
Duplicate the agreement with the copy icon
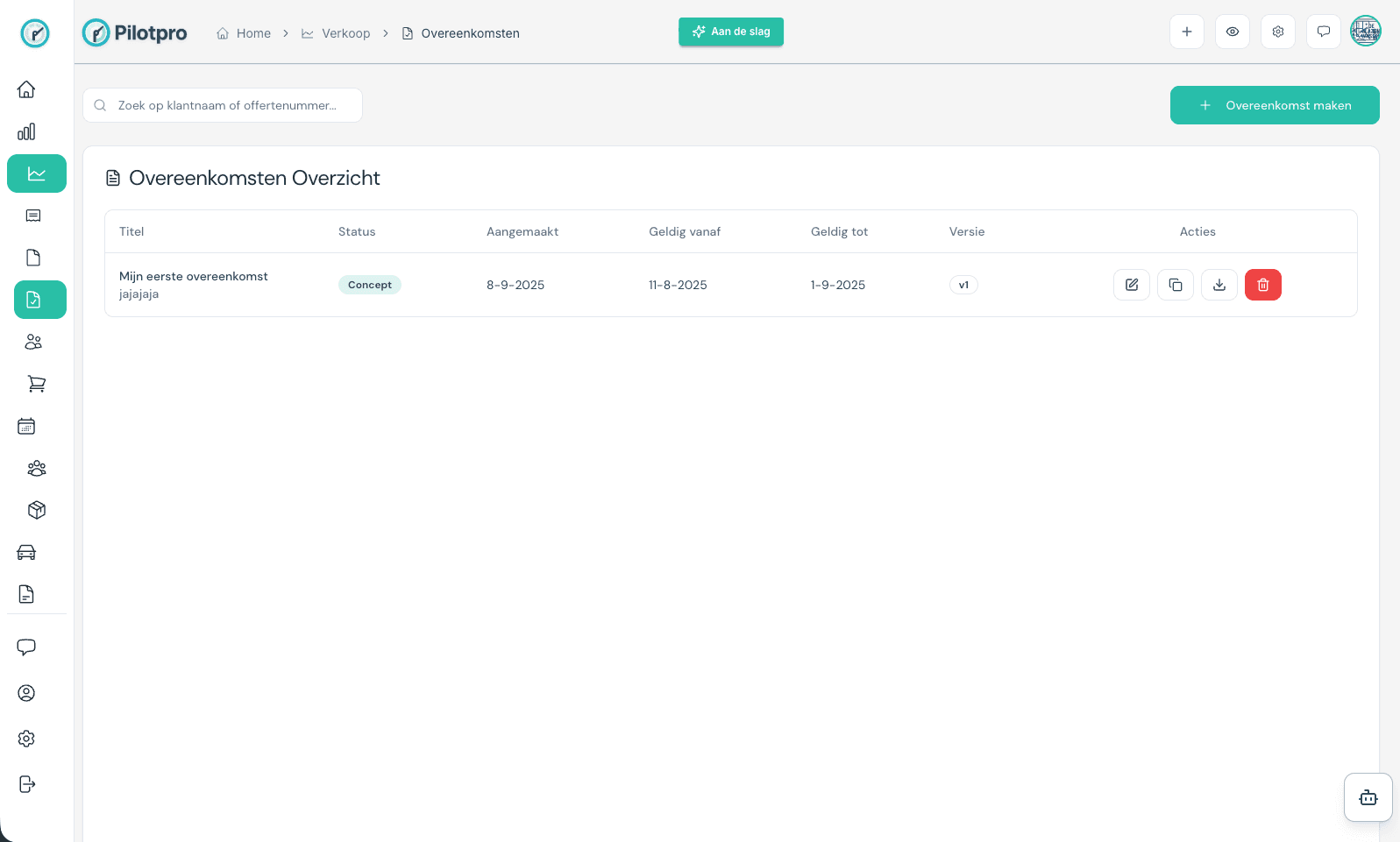point(1175,285)
